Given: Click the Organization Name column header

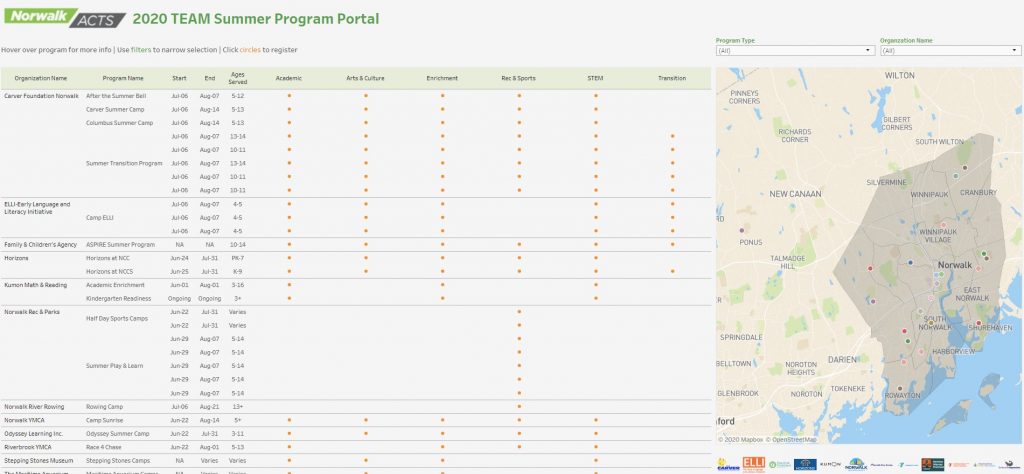Looking at the screenshot, I should click(41, 77).
